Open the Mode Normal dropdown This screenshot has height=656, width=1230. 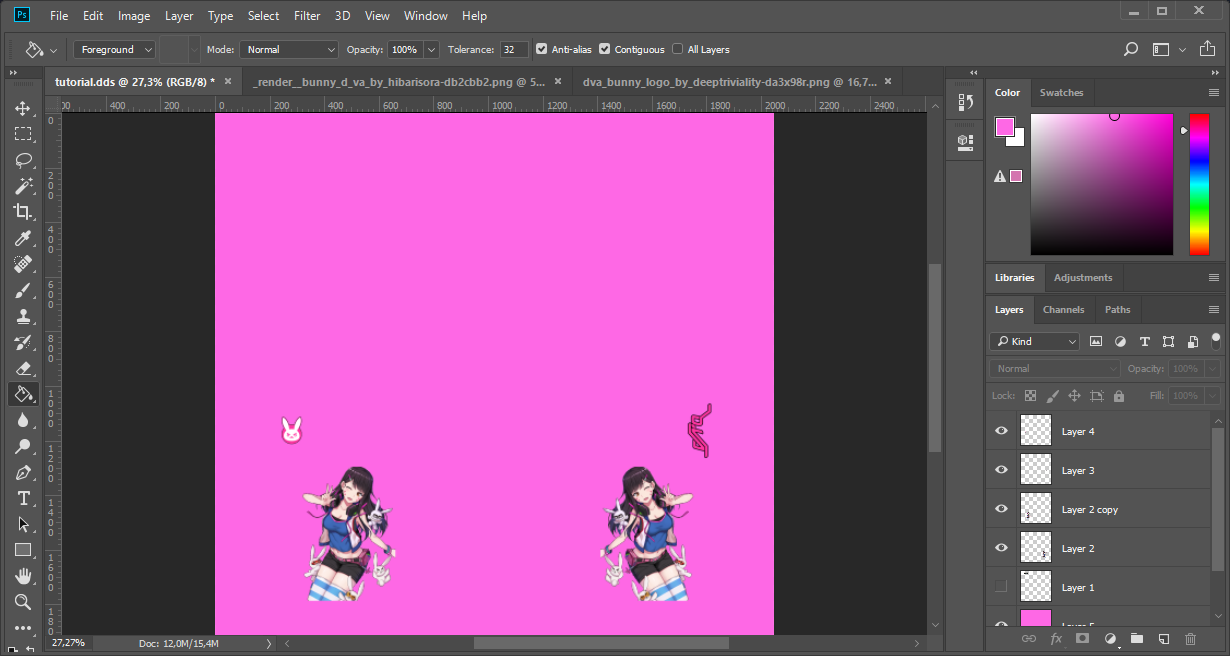pos(289,49)
